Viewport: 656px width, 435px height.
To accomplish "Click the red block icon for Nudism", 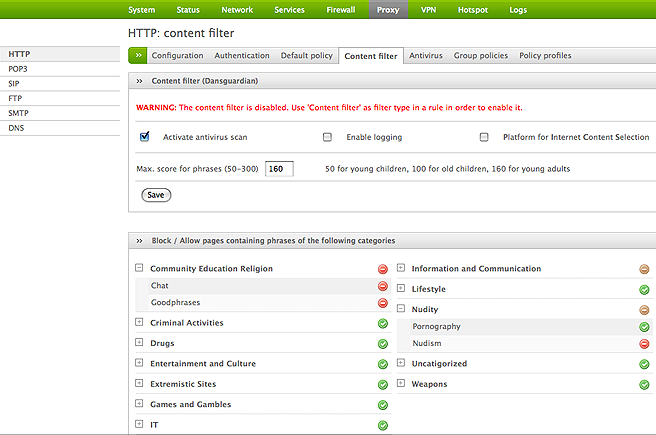I will point(644,344).
